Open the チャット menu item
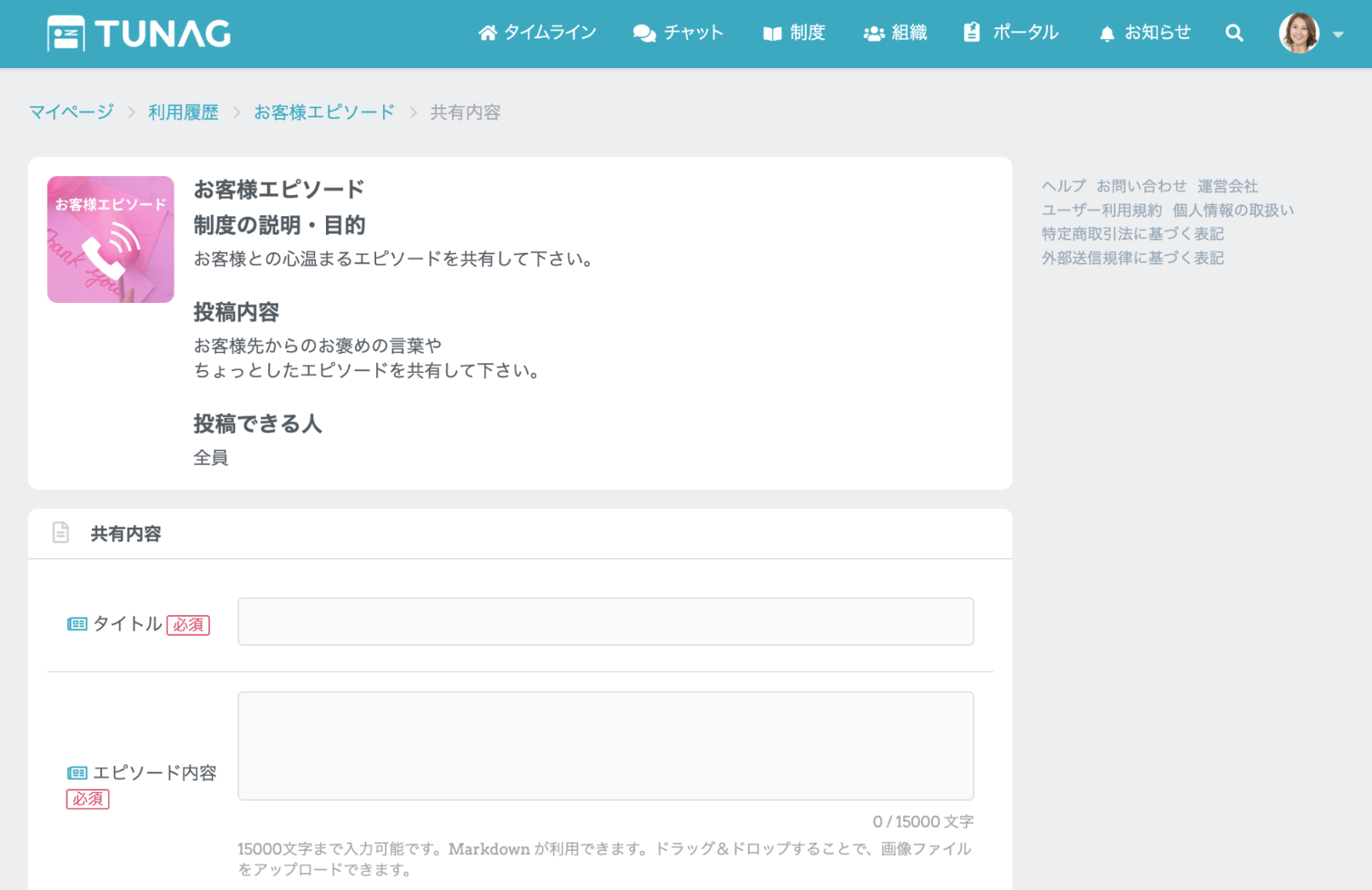 pyautogui.click(x=678, y=33)
